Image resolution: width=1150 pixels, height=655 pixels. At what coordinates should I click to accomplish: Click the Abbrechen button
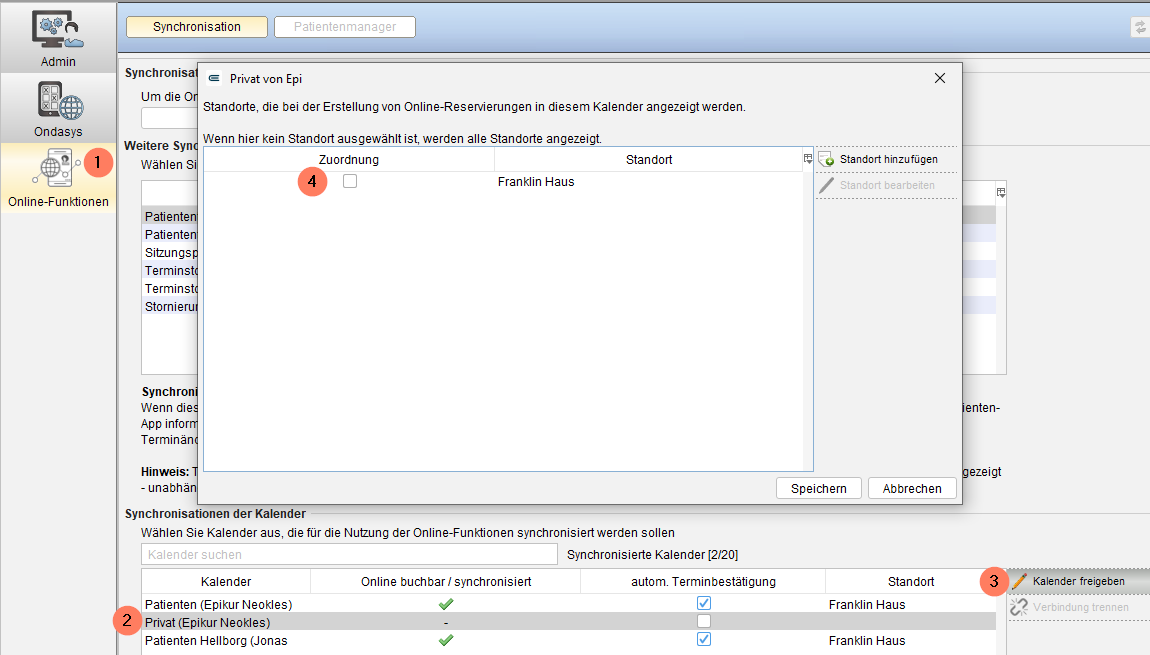click(912, 488)
